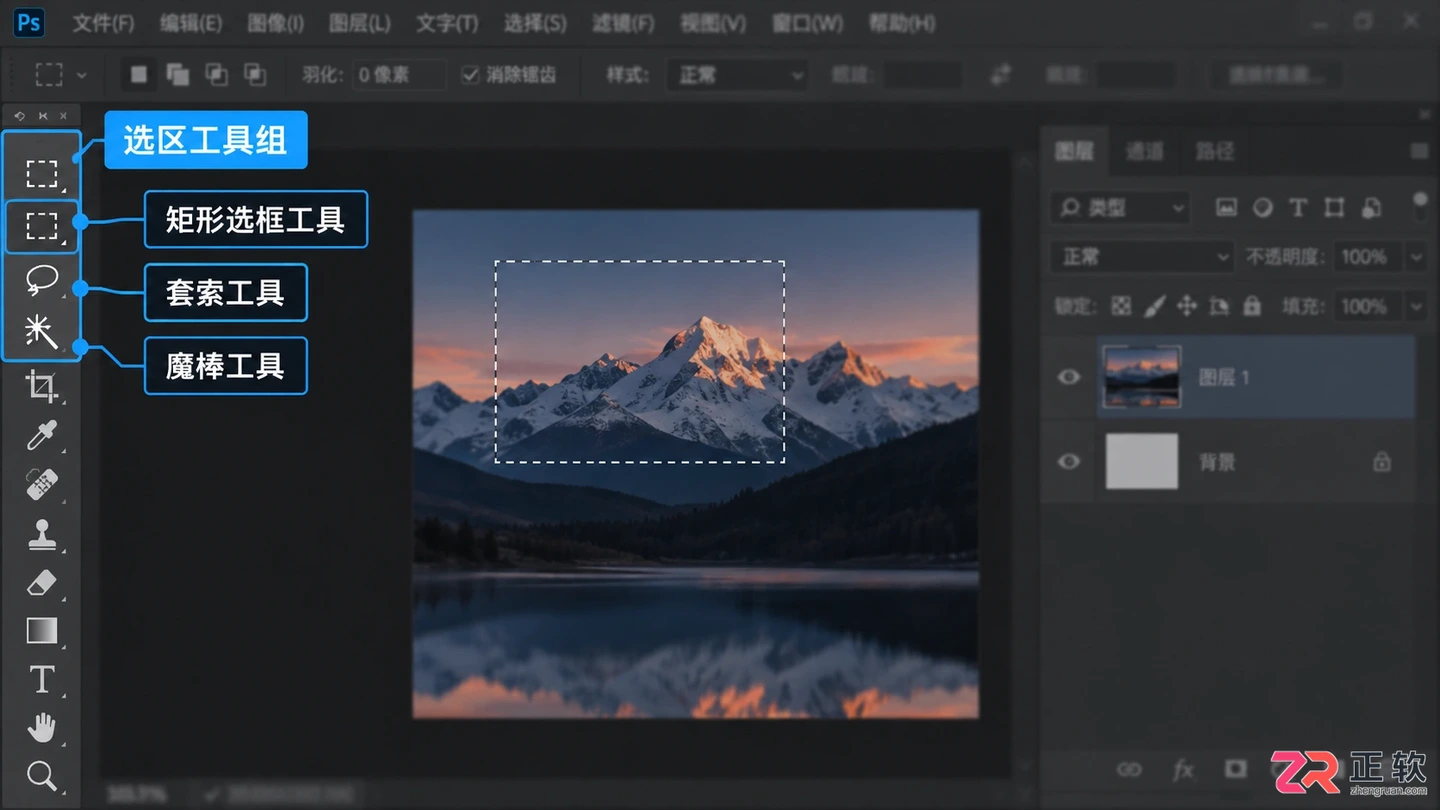Open the 滤镜 menu

click(x=623, y=23)
